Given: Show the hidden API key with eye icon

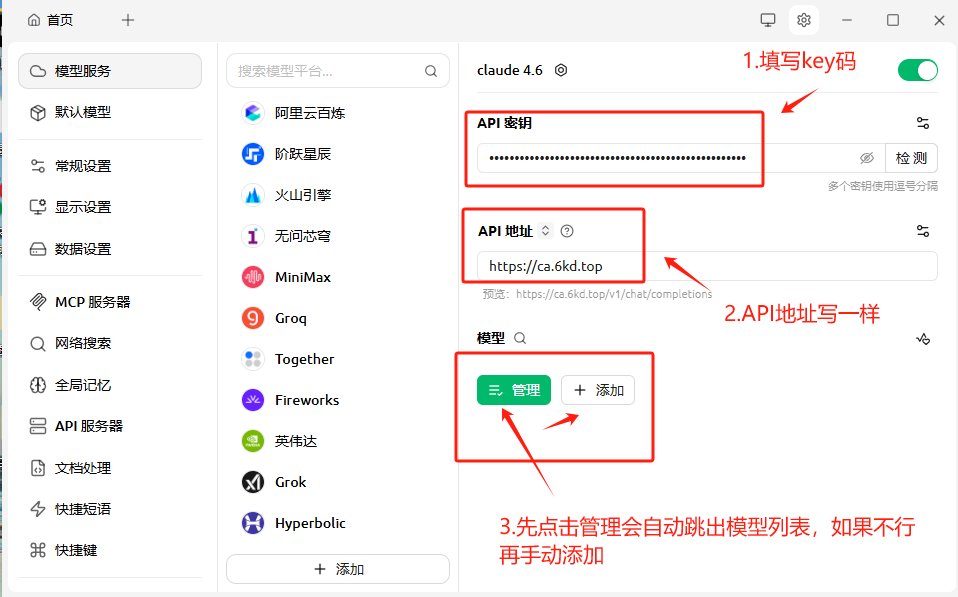Looking at the screenshot, I should tap(867, 158).
